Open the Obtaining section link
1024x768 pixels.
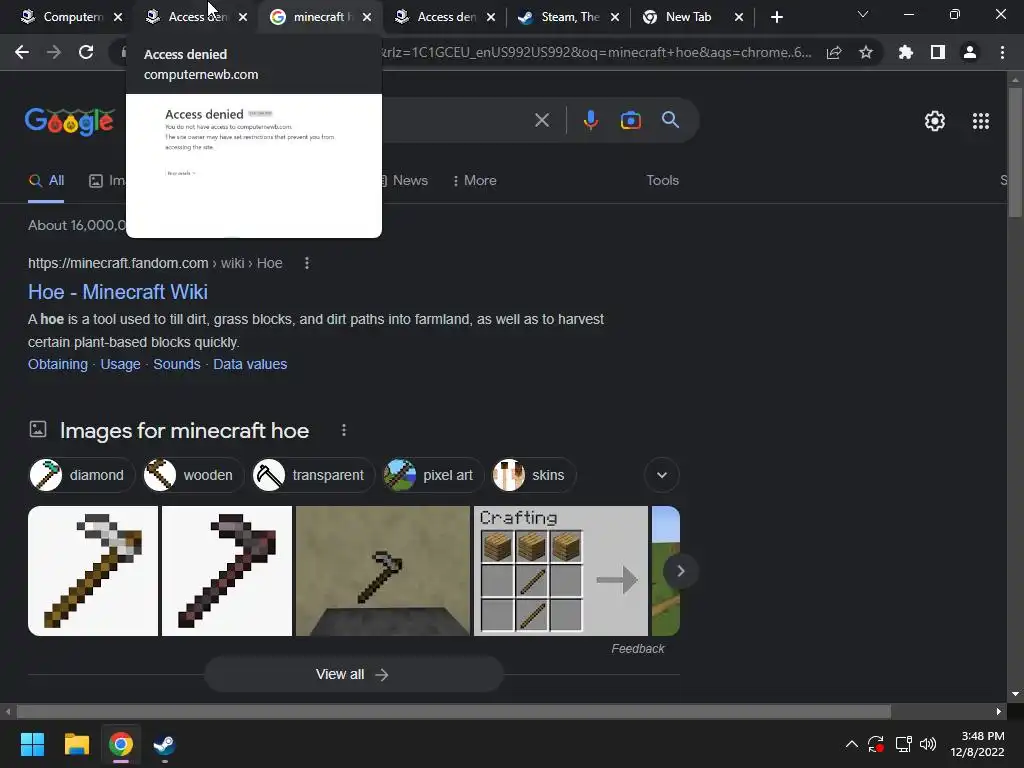pyautogui.click(x=57, y=364)
